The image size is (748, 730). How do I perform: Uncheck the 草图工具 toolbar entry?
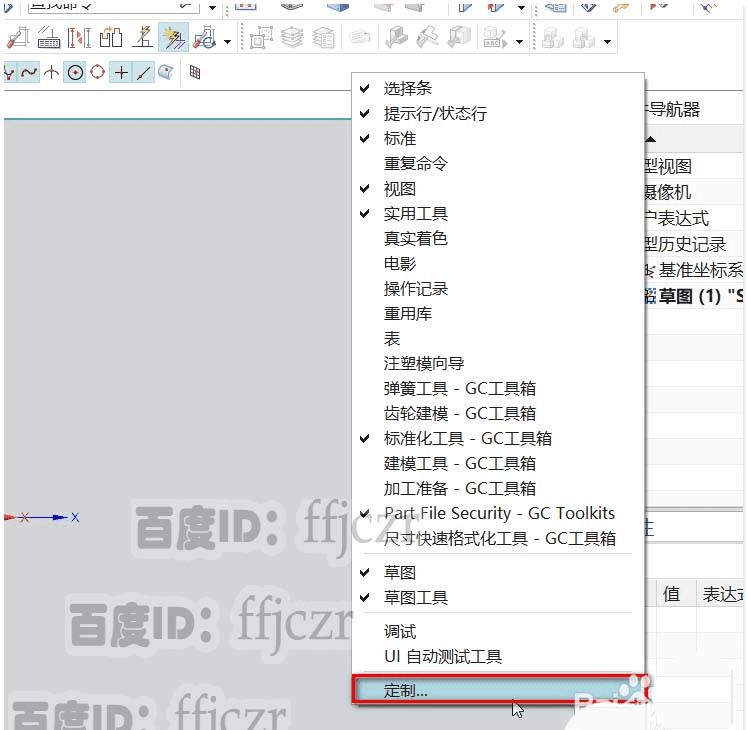point(498,597)
